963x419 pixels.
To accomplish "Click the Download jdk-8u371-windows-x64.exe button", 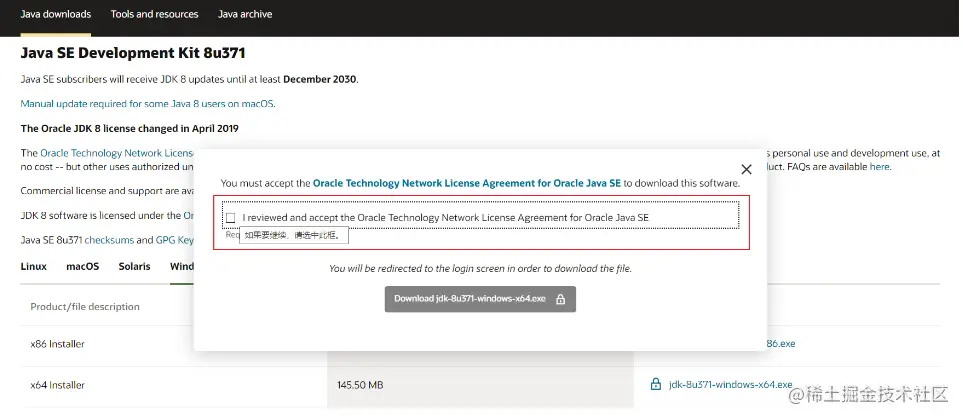I will [480, 299].
